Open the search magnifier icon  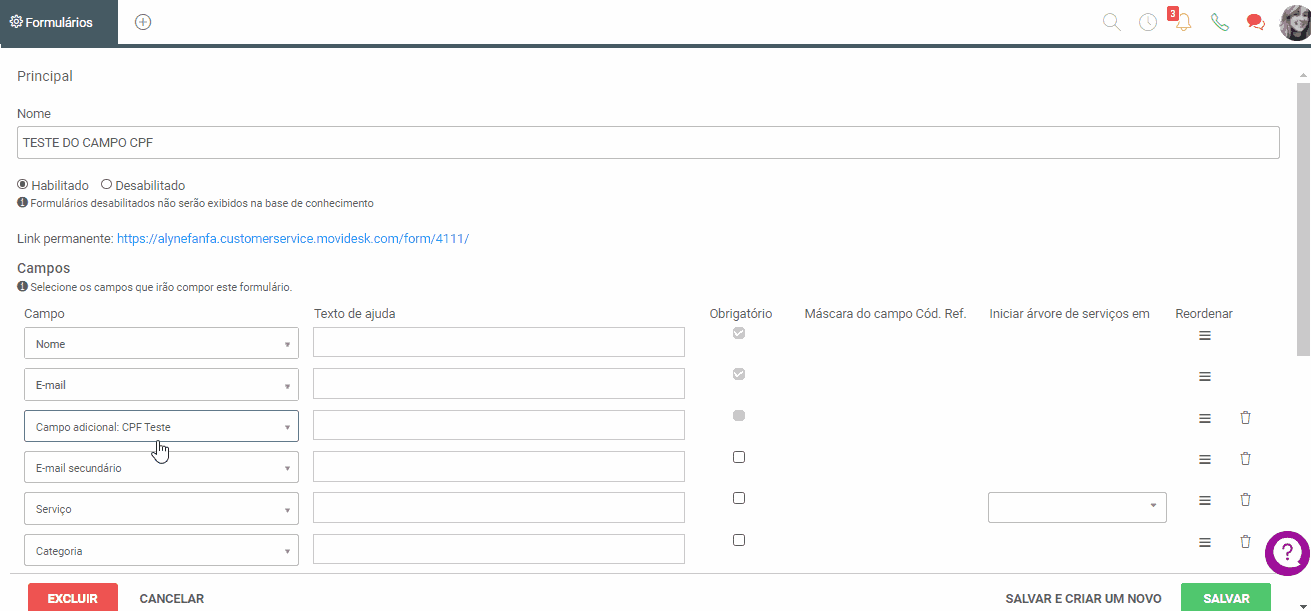(1111, 22)
